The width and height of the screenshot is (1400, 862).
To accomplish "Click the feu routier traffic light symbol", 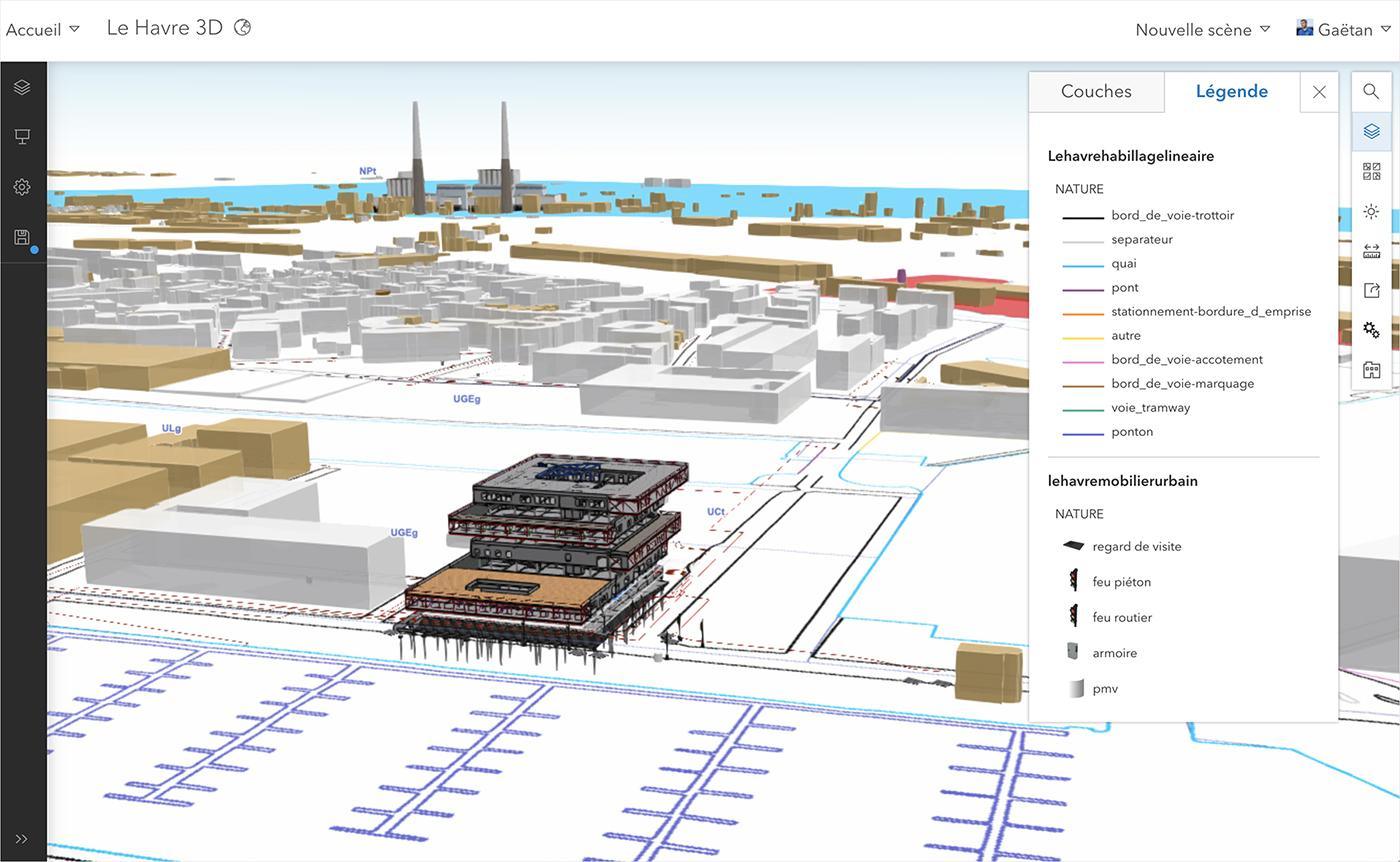I will point(1074,616).
